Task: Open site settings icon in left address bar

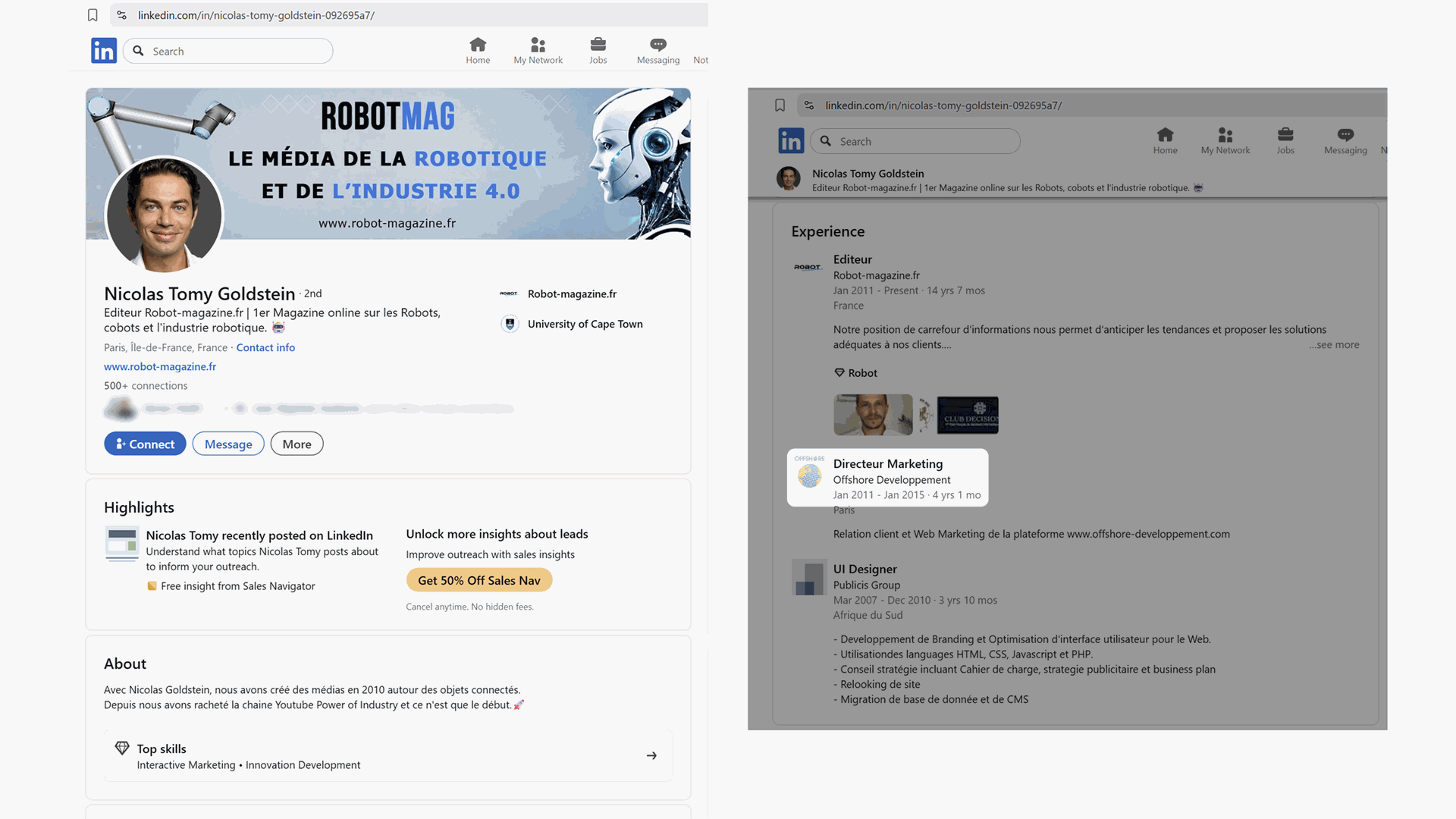Action: click(x=121, y=15)
